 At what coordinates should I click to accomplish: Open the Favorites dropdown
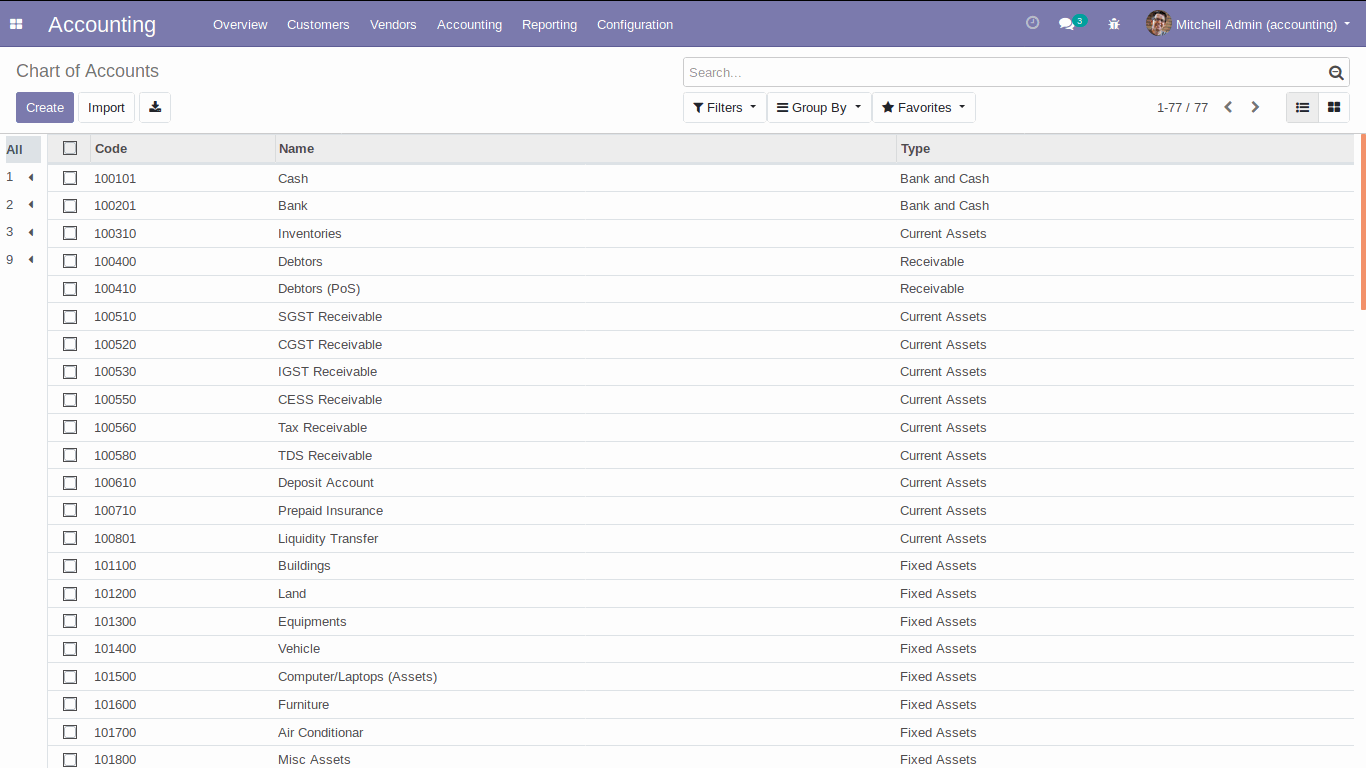[924, 107]
